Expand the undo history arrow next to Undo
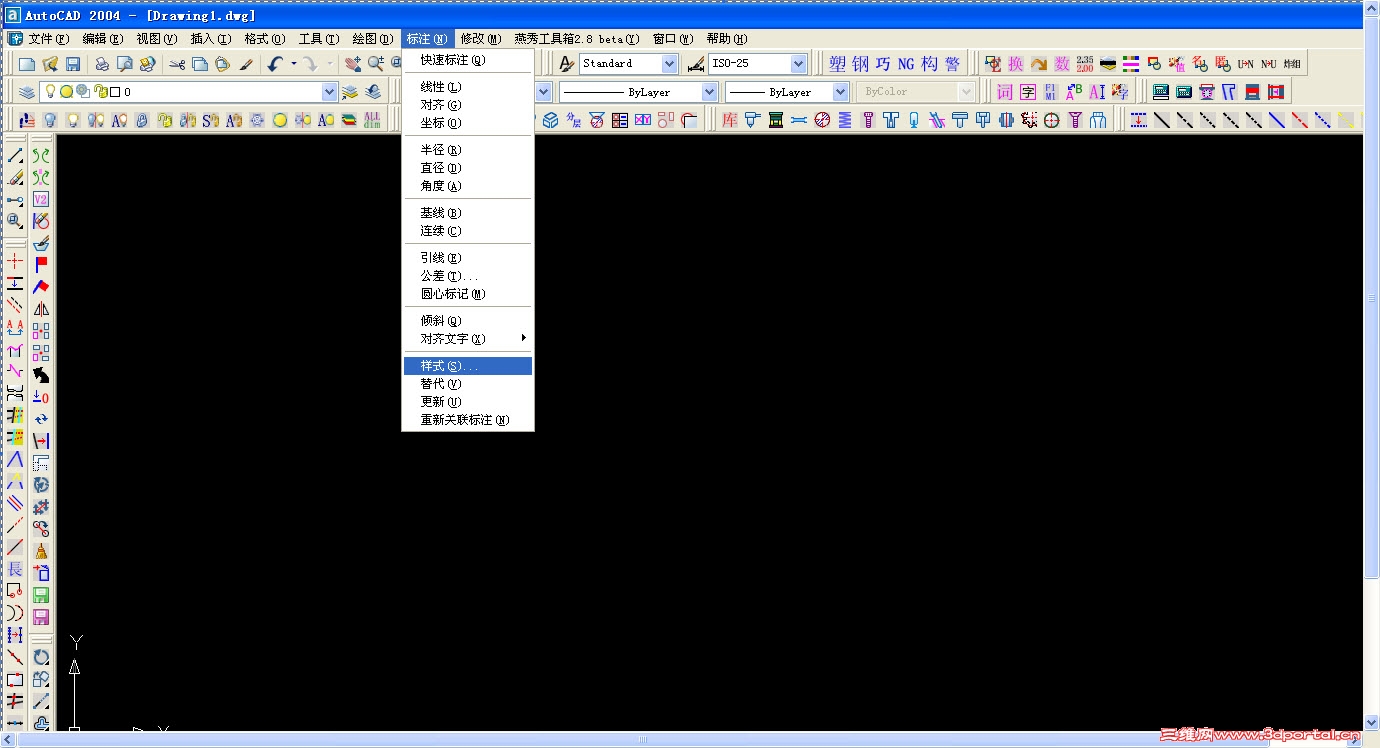This screenshot has height=748, width=1380. tap(294, 64)
